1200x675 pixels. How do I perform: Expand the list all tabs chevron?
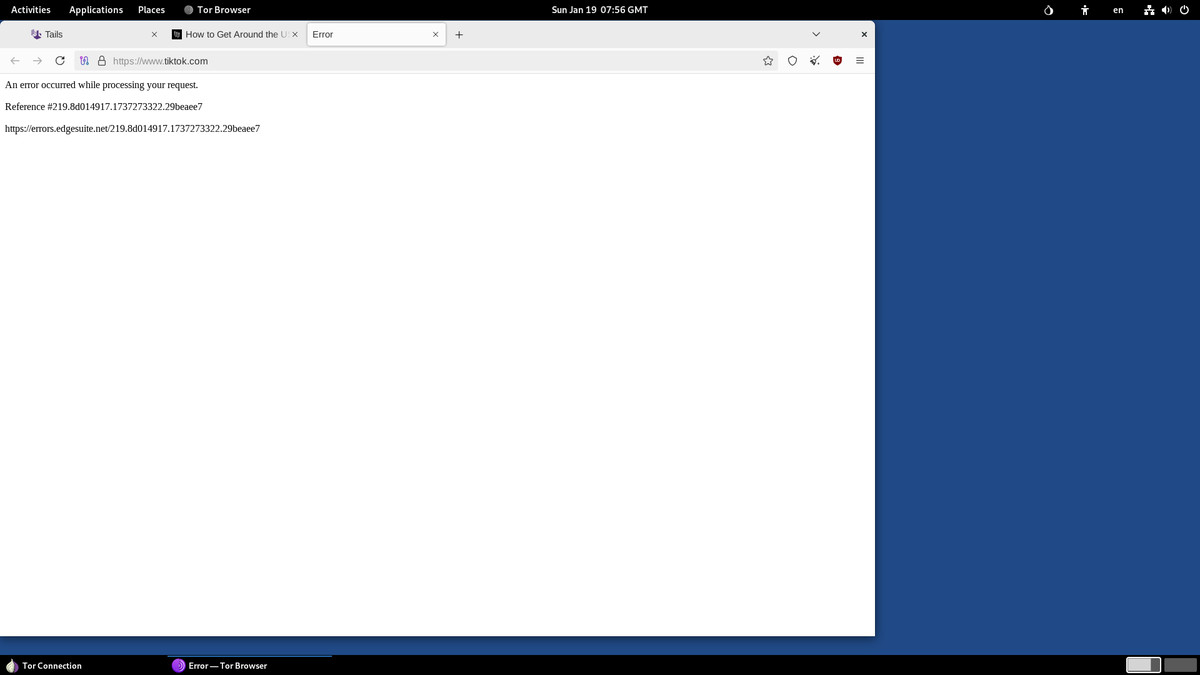[816, 34]
